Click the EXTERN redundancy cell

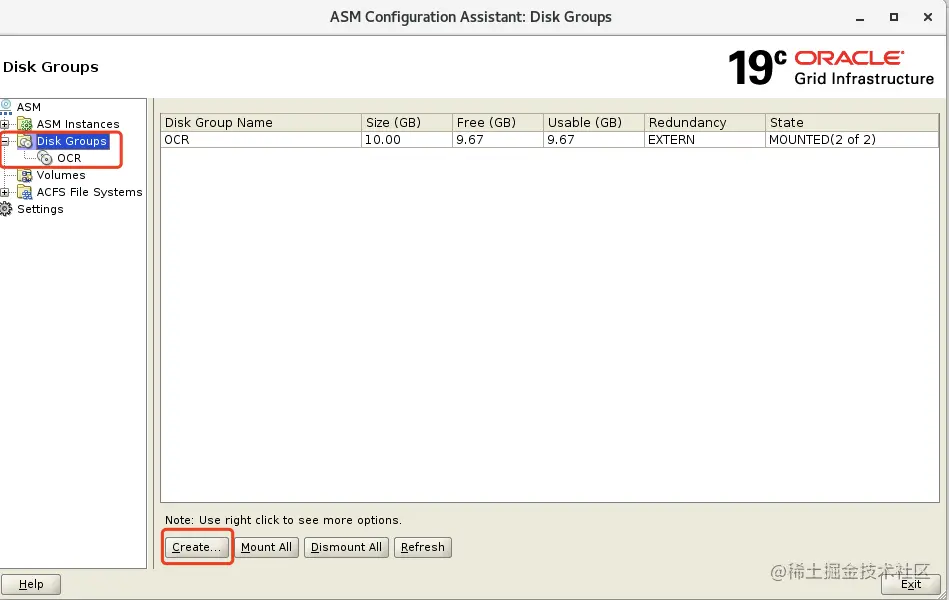click(705, 140)
